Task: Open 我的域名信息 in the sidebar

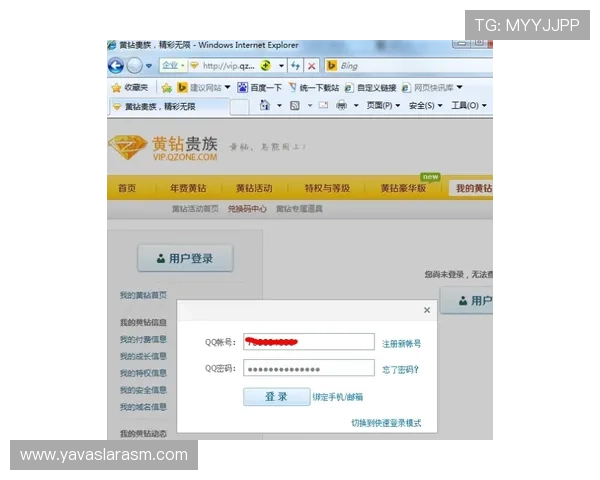Action: point(143,407)
